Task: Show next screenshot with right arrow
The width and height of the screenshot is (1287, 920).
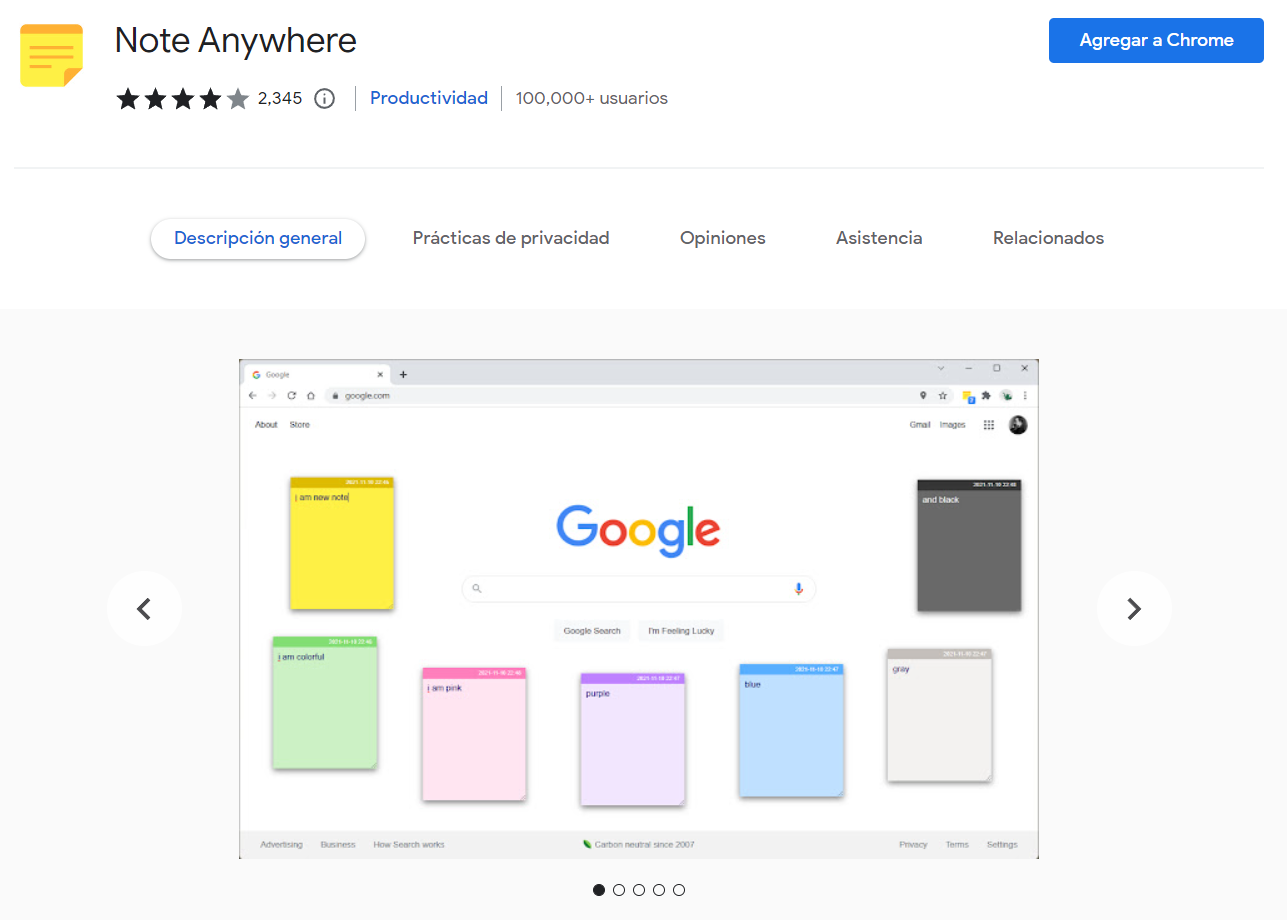Action: coord(1134,608)
